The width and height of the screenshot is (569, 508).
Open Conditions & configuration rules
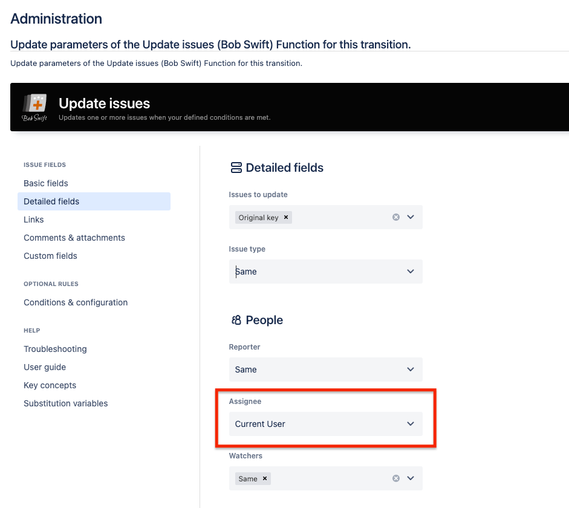(x=75, y=302)
